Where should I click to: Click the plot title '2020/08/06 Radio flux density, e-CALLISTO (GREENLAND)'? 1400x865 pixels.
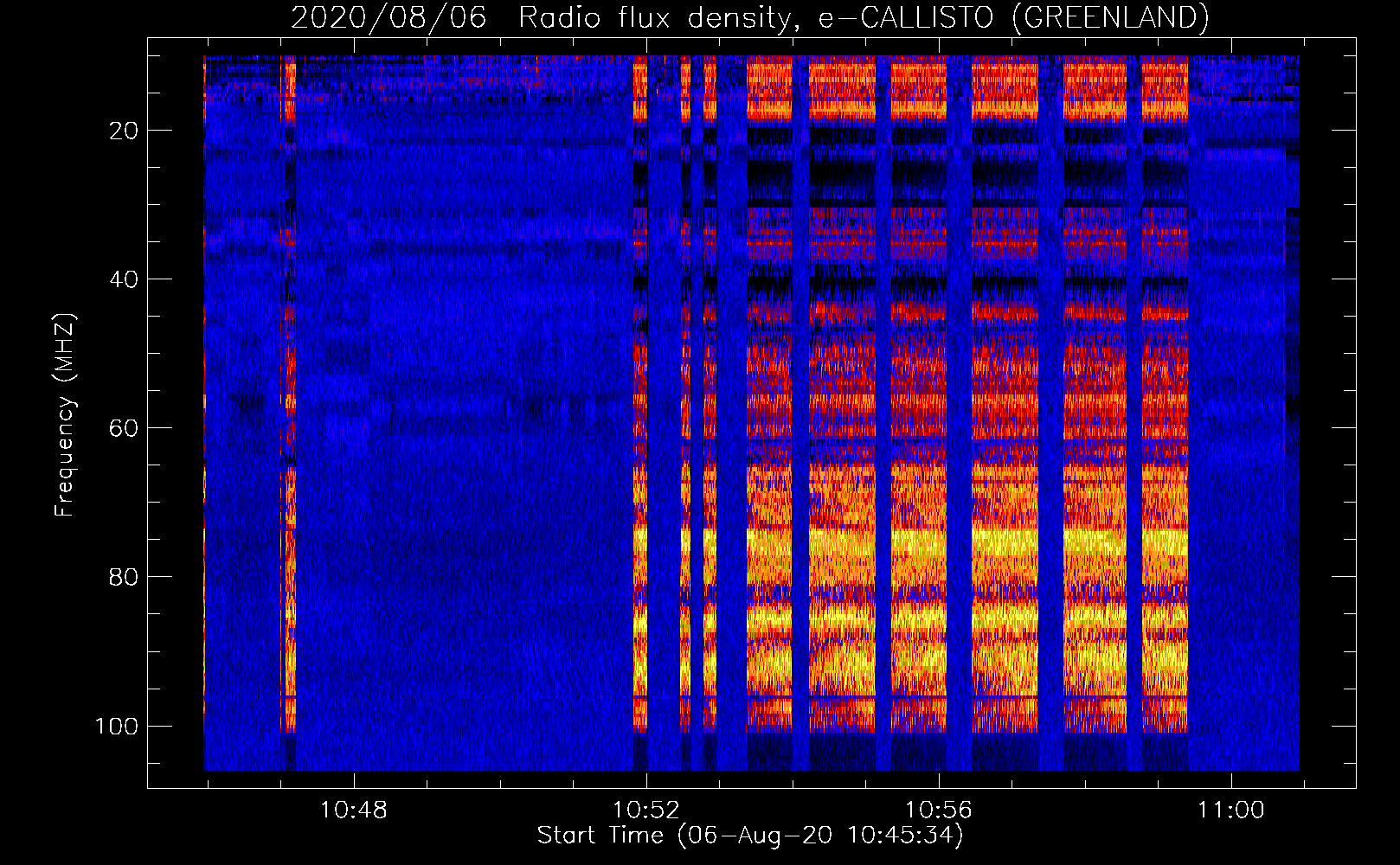[749, 17]
